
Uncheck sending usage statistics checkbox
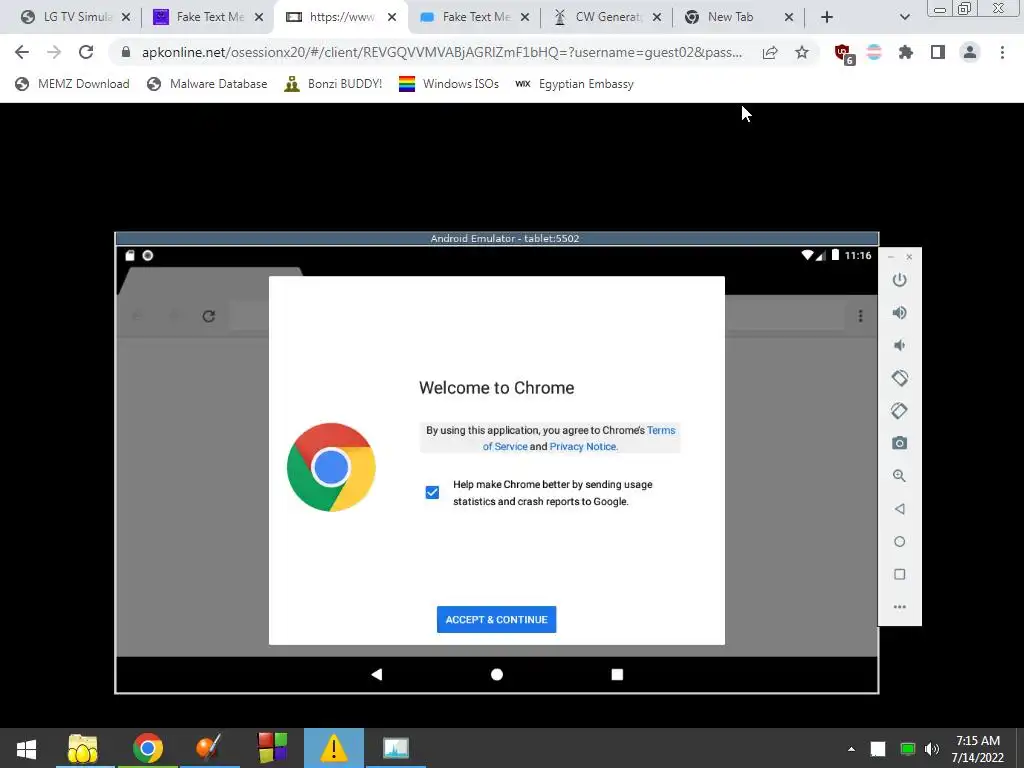[x=432, y=492]
